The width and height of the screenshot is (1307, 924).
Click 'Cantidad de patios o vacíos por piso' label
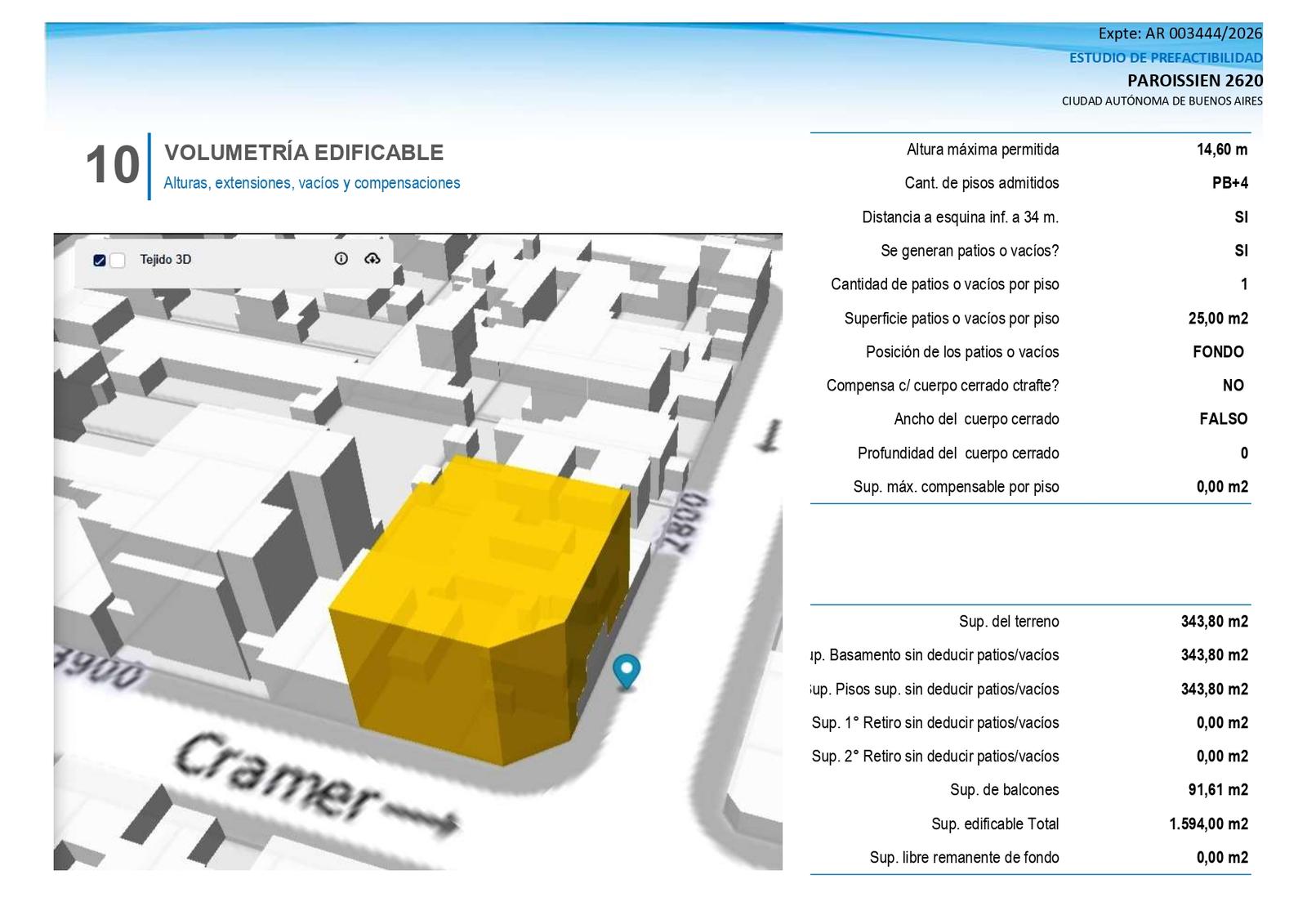(945, 284)
